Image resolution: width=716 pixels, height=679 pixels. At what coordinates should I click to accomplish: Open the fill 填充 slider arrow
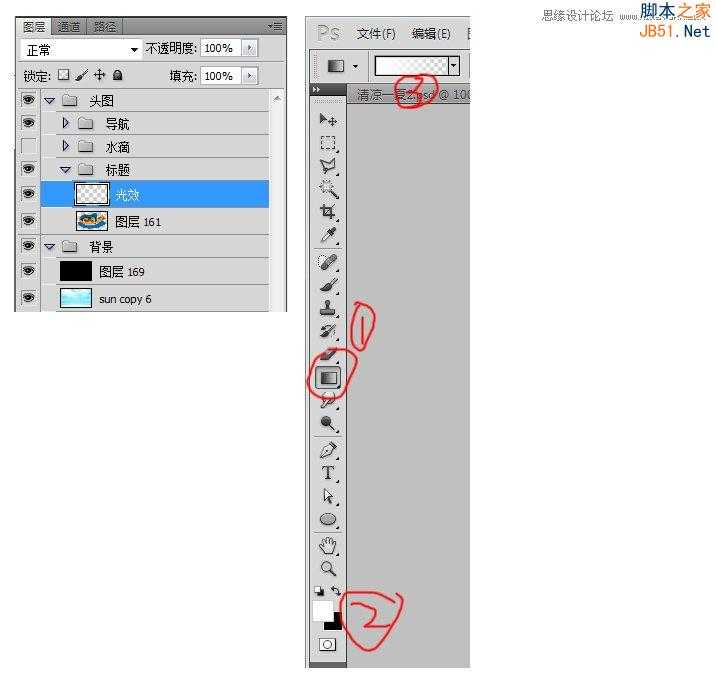pos(249,76)
